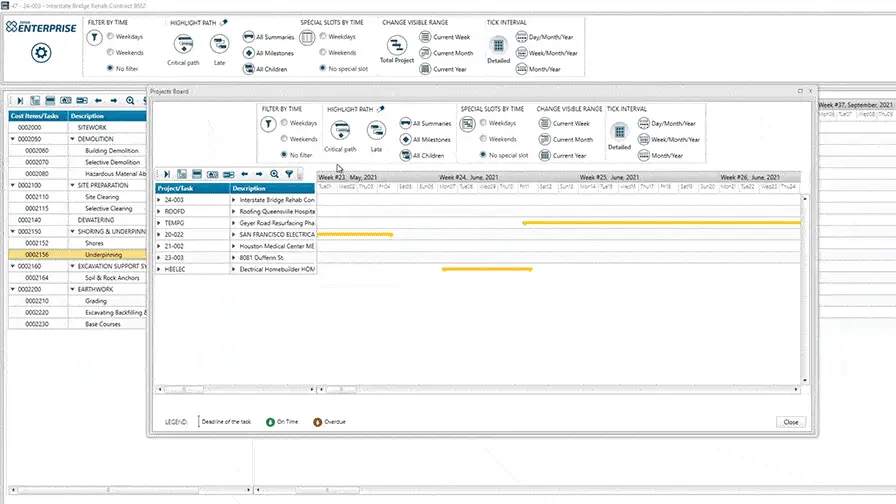This screenshot has width=896, height=504.
Task: Open the settings gear under the Enterprise logo
Action: 40,52
